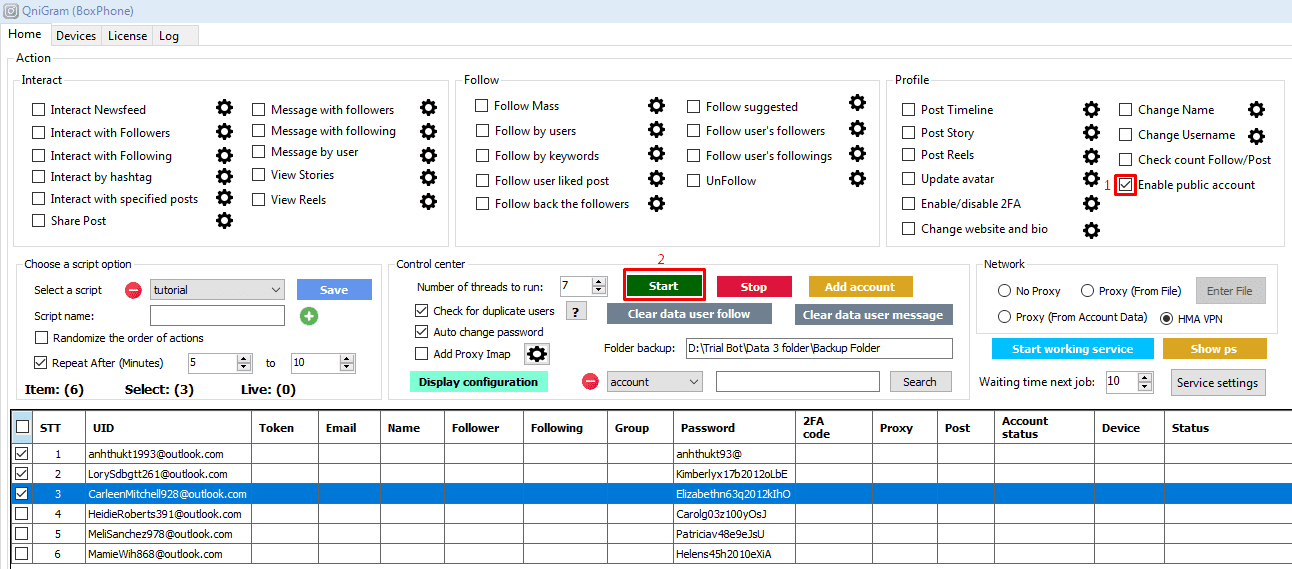Click gear icon next to Follow Mass
The height and width of the screenshot is (569, 1292).
pyautogui.click(x=656, y=106)
